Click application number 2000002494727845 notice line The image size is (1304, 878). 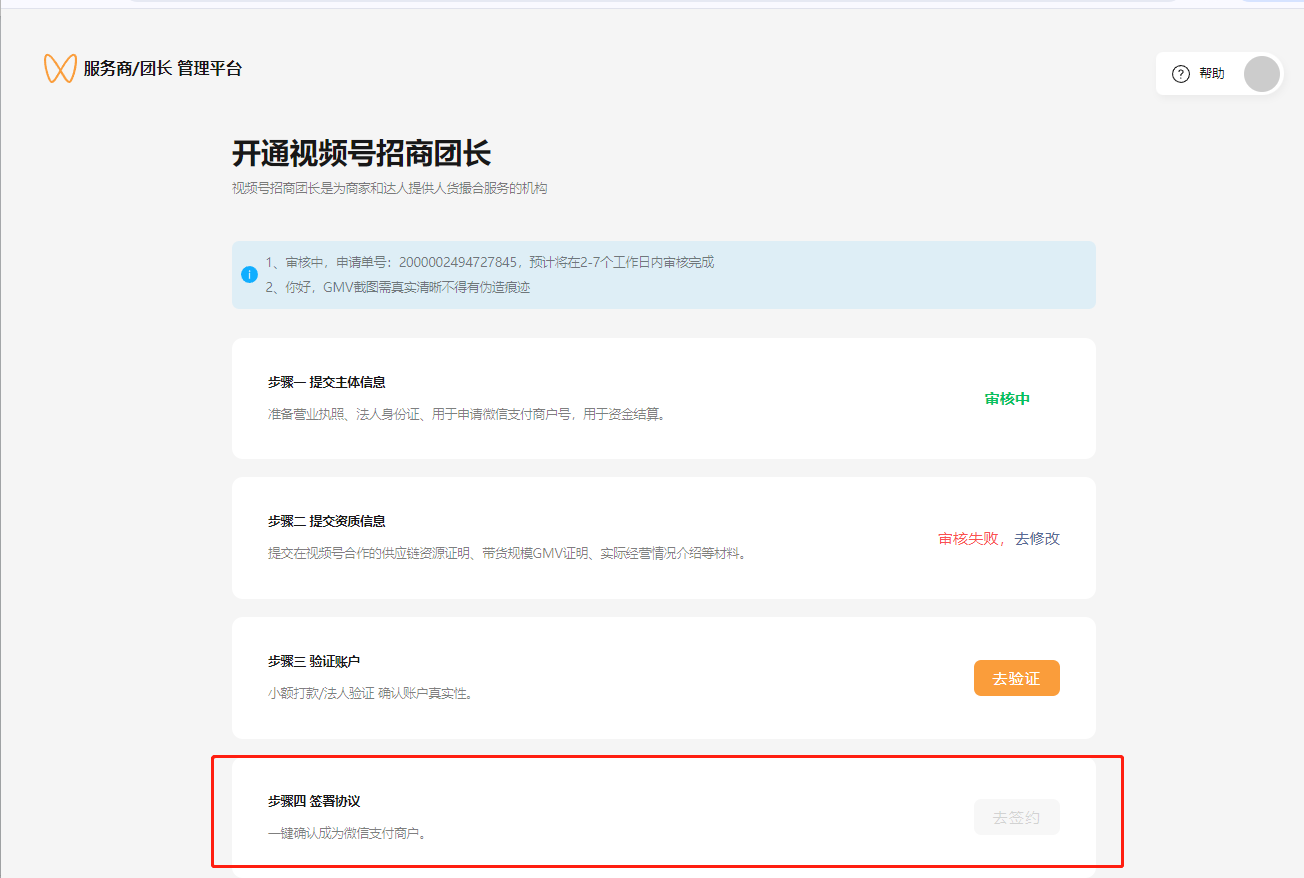pos(490,262)
